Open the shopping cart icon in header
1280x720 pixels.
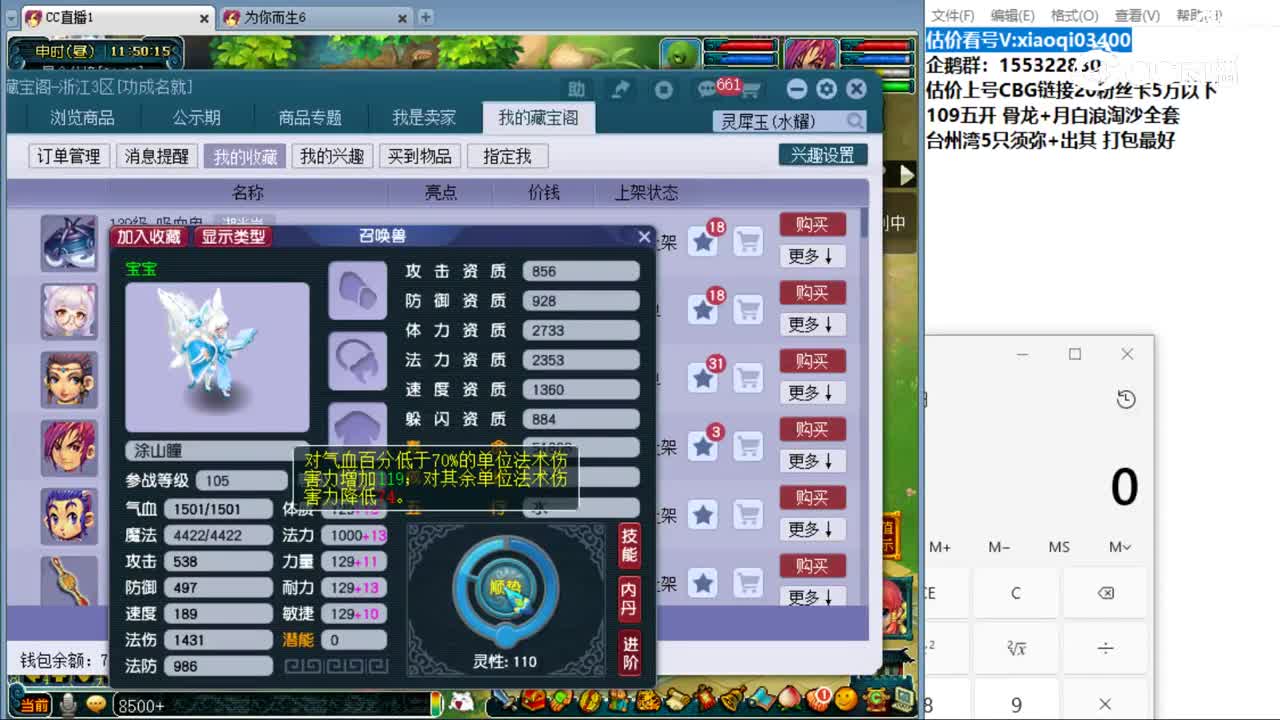coord(750,91)
